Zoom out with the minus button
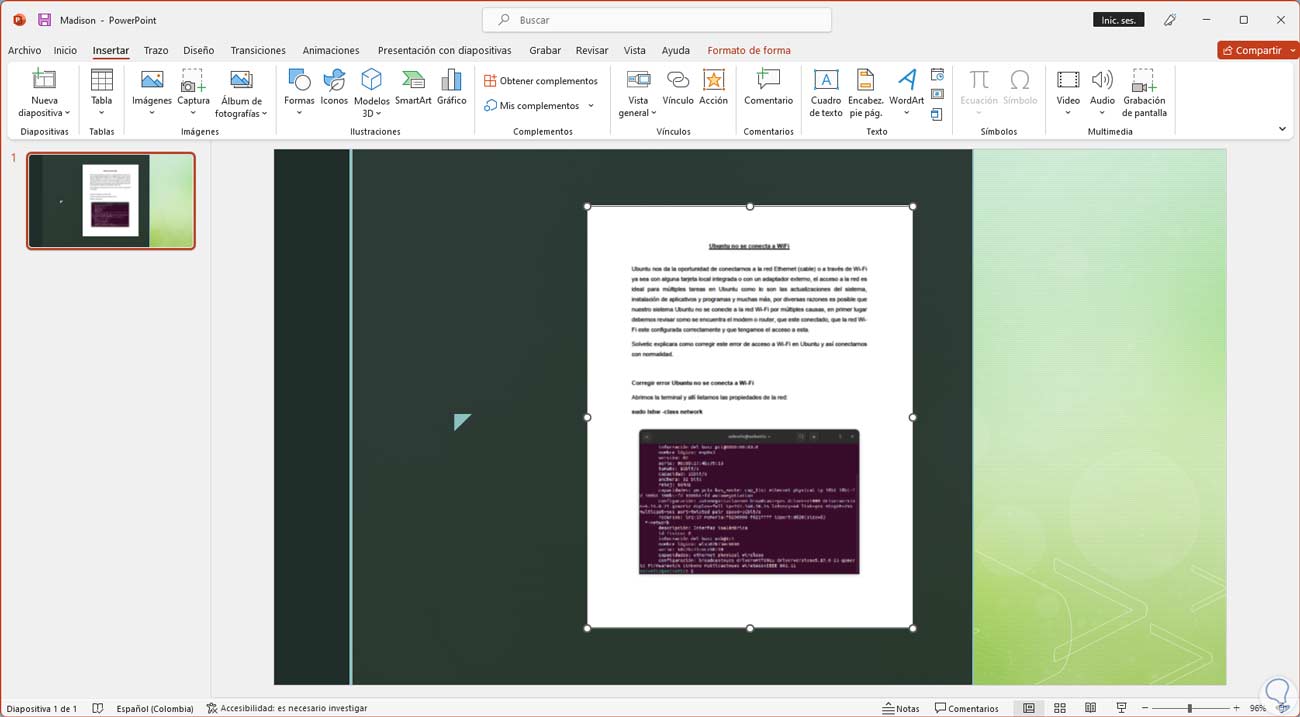This screenshot has width=1300, height=717. (x=1145, y=708)
